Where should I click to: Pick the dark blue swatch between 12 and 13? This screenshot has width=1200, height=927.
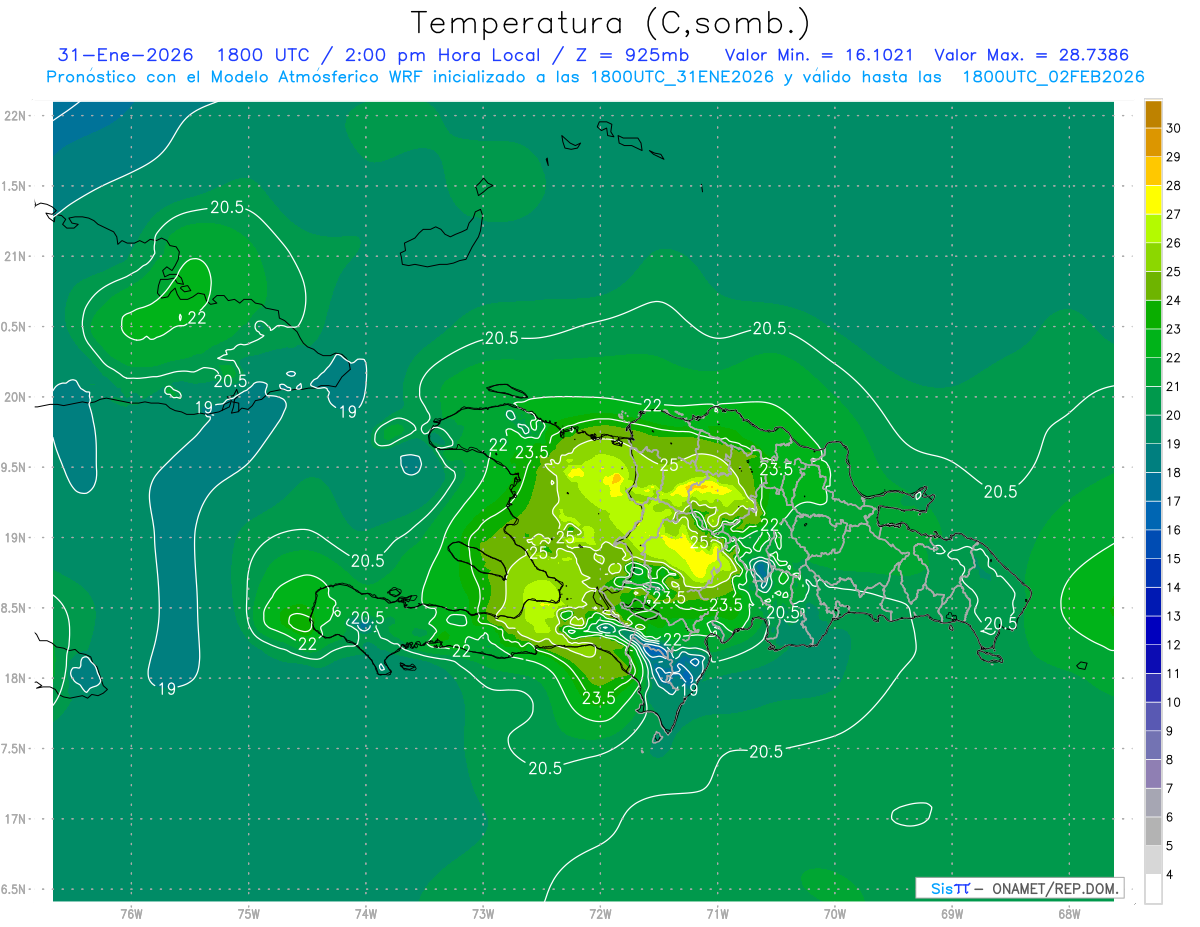pos(1153,630)
